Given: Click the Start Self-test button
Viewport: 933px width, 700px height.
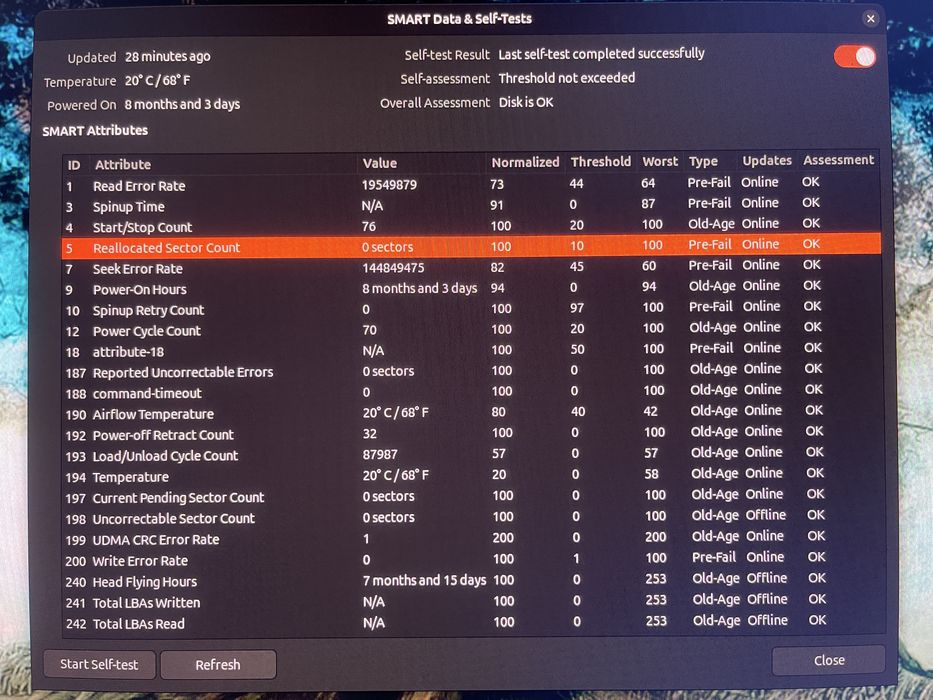Looking at the screenshot, I should pyautogui.click(x=99, y=664).
